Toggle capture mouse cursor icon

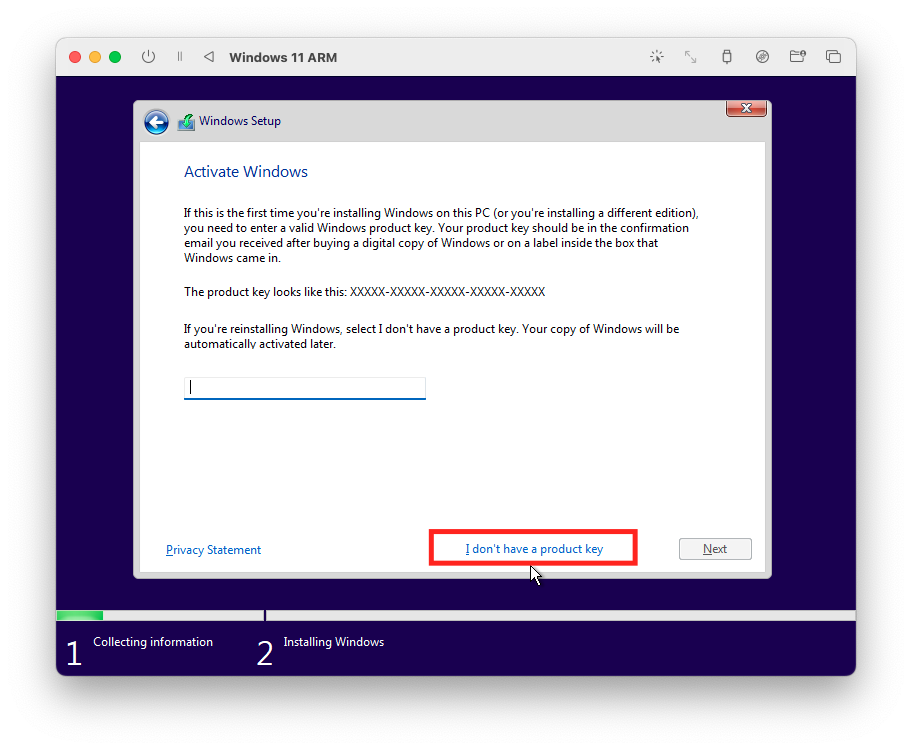click(657, 56)
